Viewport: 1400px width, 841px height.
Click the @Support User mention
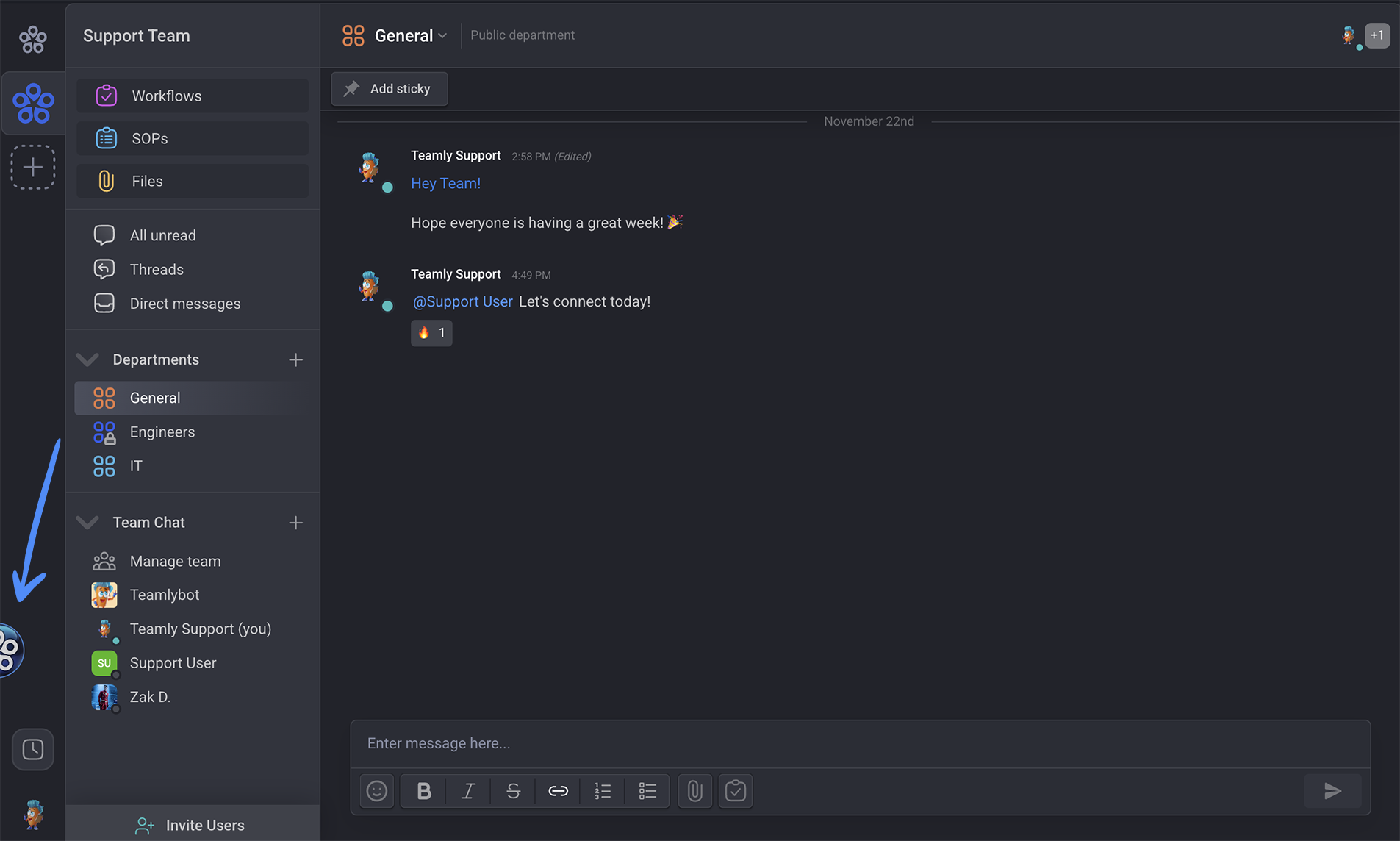tap(462, 301)
